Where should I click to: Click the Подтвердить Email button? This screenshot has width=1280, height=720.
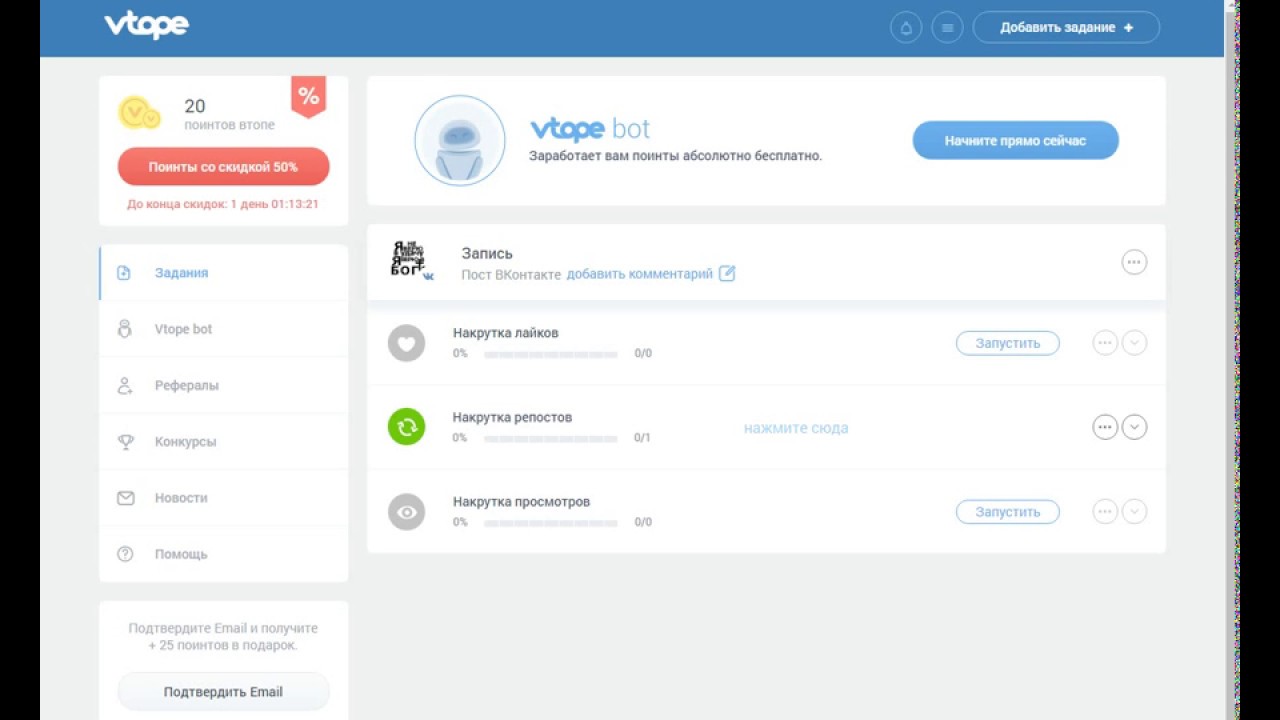pos(223,692)
